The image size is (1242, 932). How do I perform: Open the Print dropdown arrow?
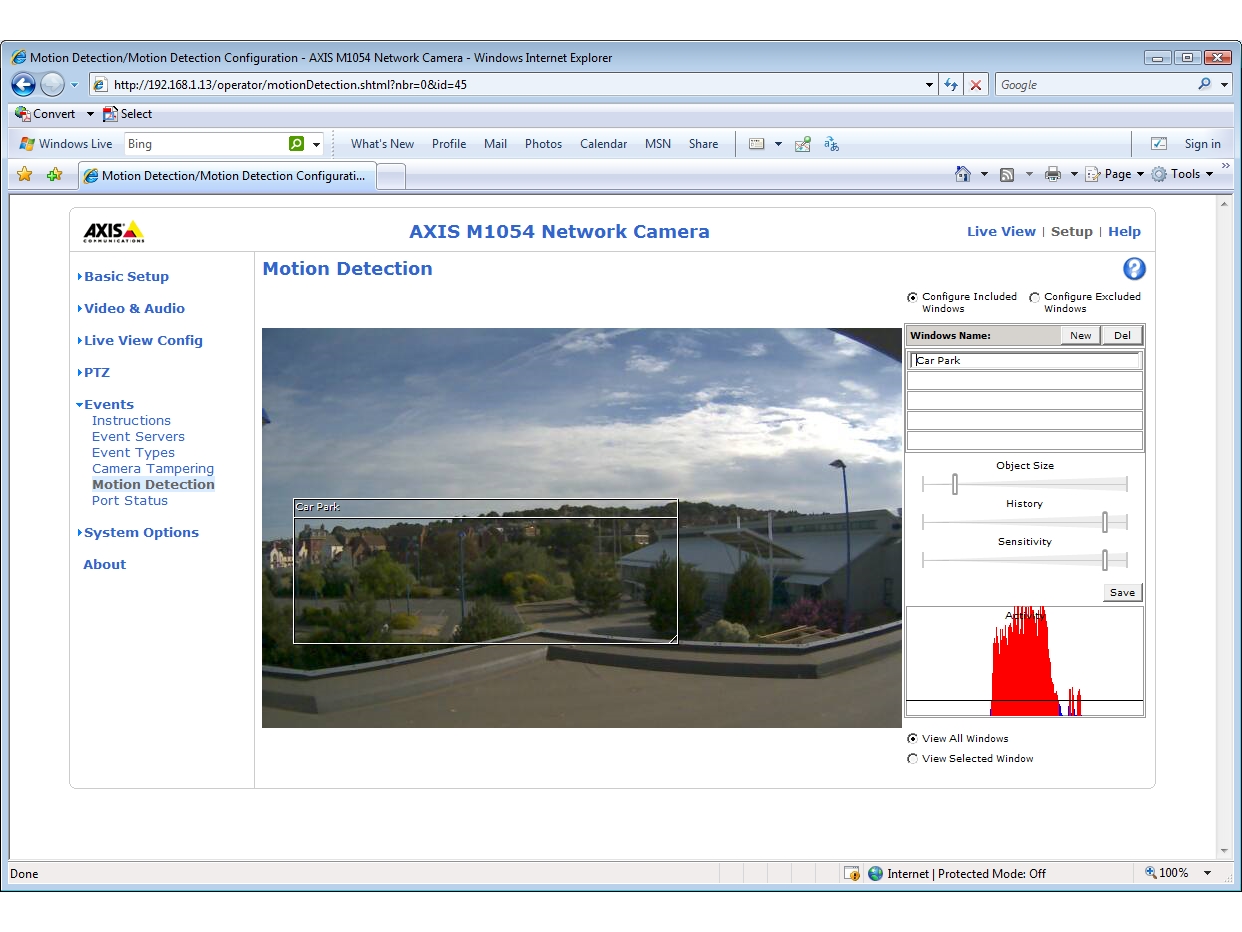(1074, 174)
